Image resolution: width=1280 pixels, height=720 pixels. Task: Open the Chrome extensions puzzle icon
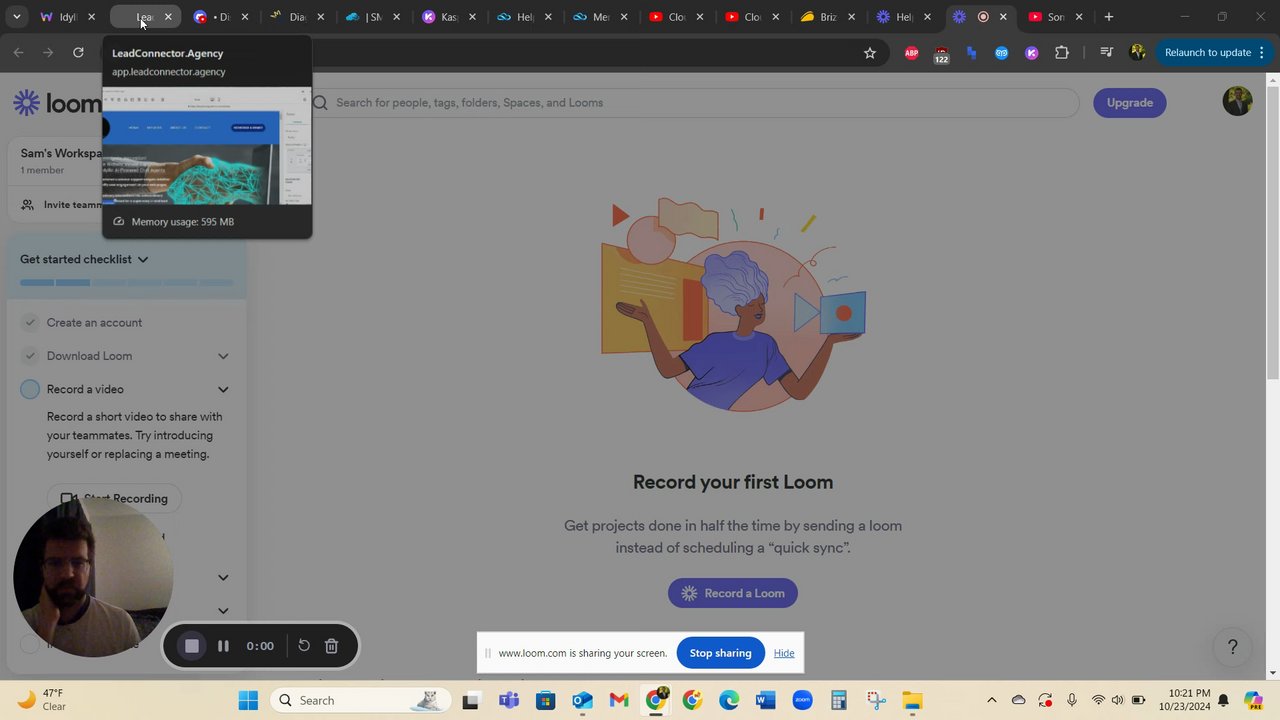(x=1062, y=53)
